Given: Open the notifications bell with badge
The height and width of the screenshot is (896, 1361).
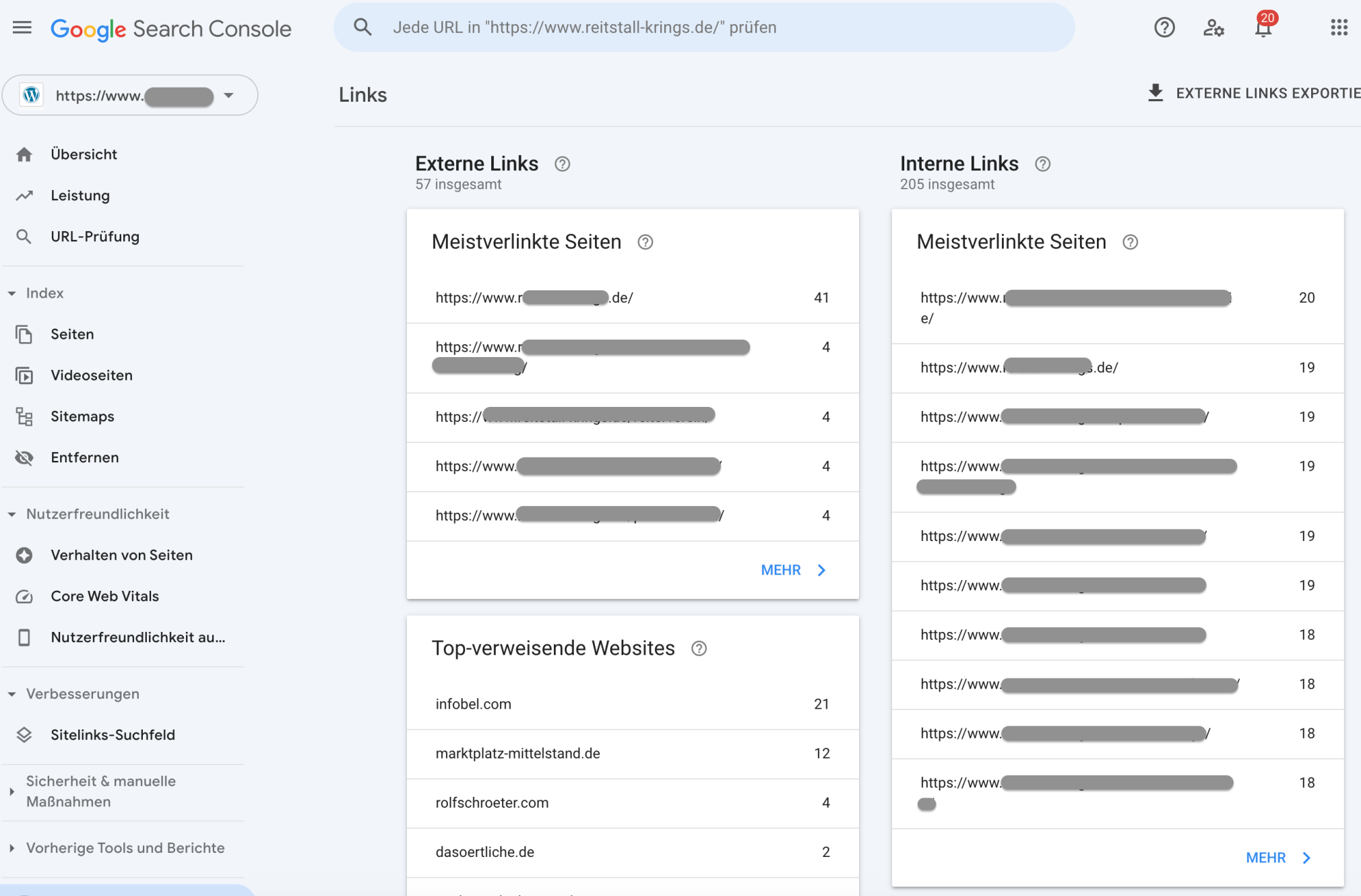Looking at the screenshot, I should [1263, 28].
